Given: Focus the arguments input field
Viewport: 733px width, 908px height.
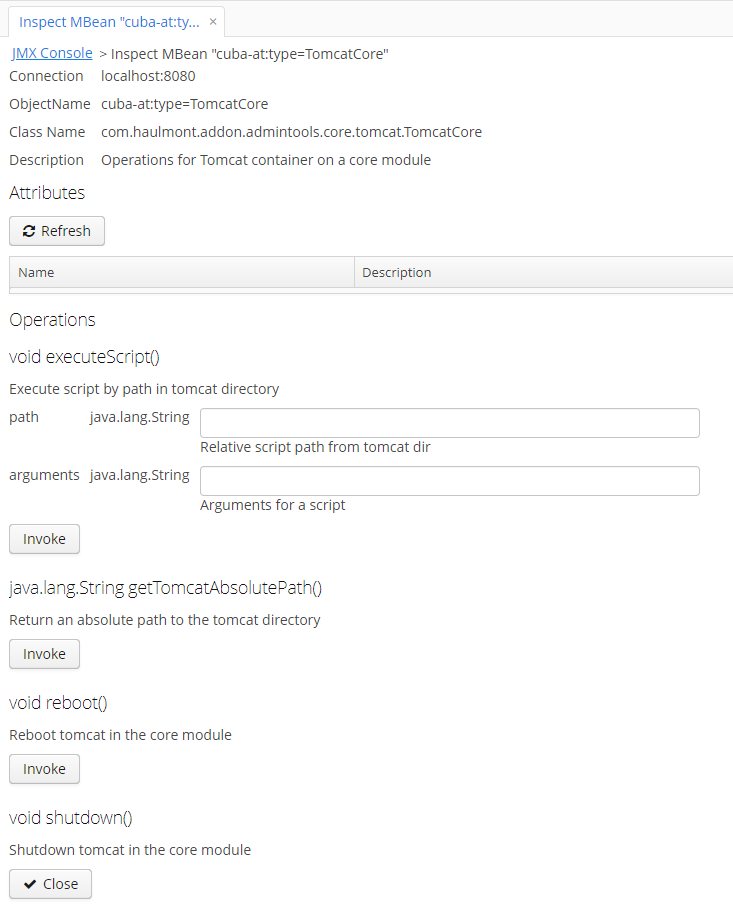Looking at the screenshot, I should tap(450, 481).
